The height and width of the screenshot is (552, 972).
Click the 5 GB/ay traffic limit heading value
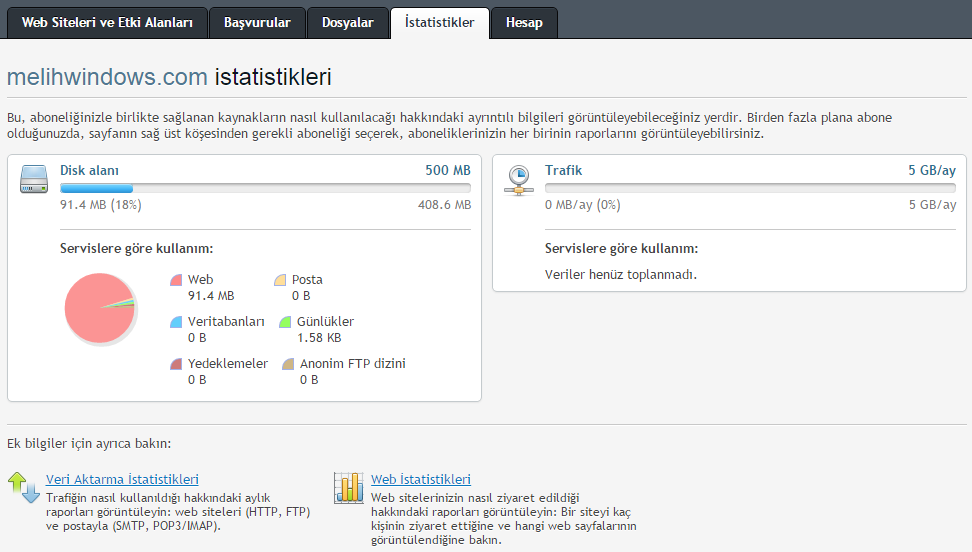(x=932, y=171)
